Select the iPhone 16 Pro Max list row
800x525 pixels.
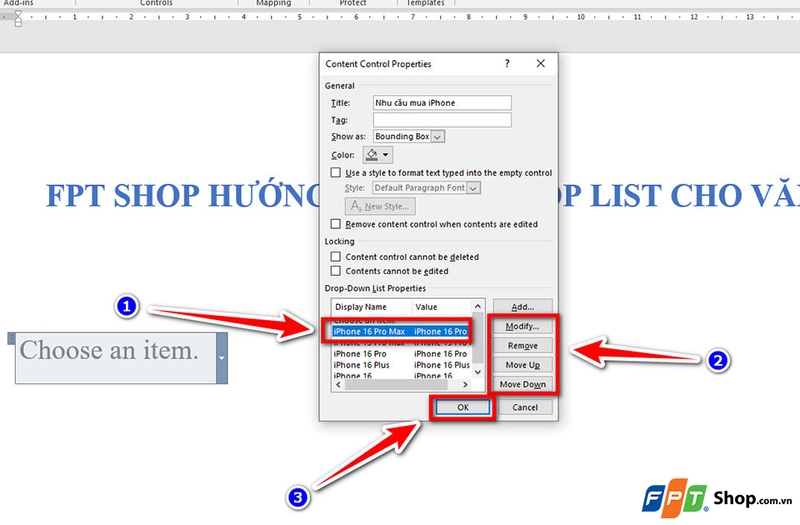click(x=400, y=332)
